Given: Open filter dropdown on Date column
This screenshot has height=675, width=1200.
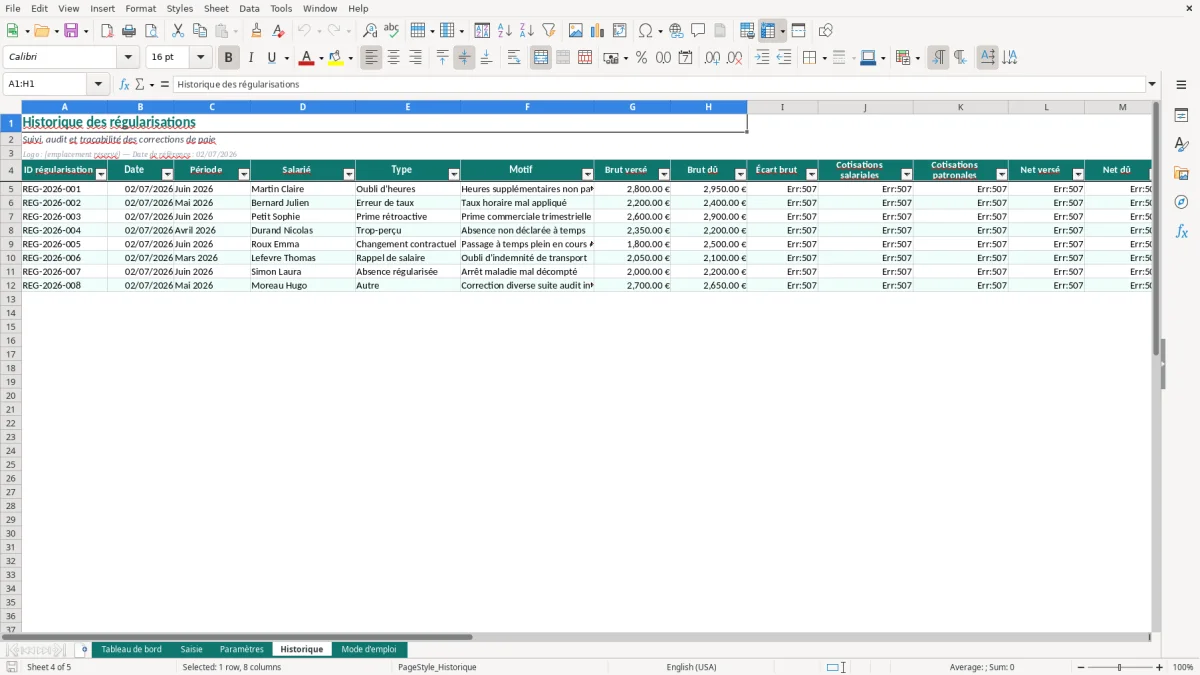Looking at the screenshot, I should click(167, 175).
